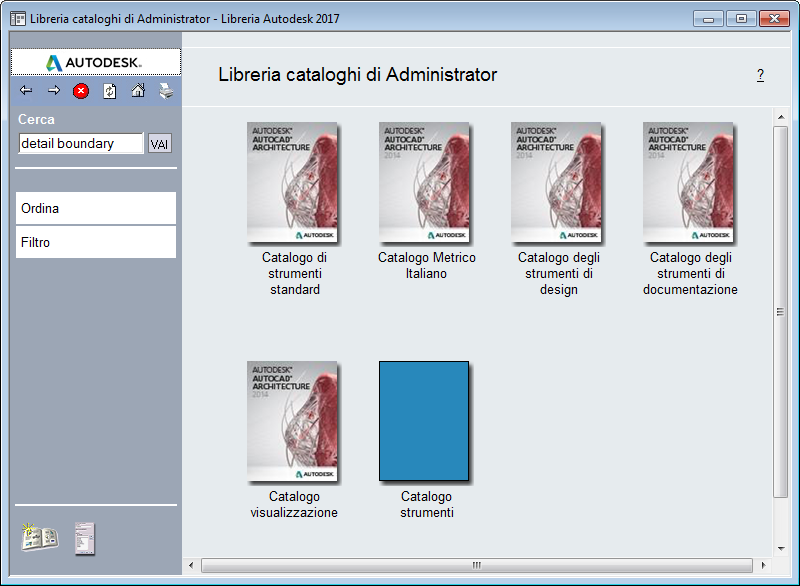This screenshot has height=586, width=800.
Task: Click the 'Catalogo degli strumenti di design' label
Action: point(559,273)
